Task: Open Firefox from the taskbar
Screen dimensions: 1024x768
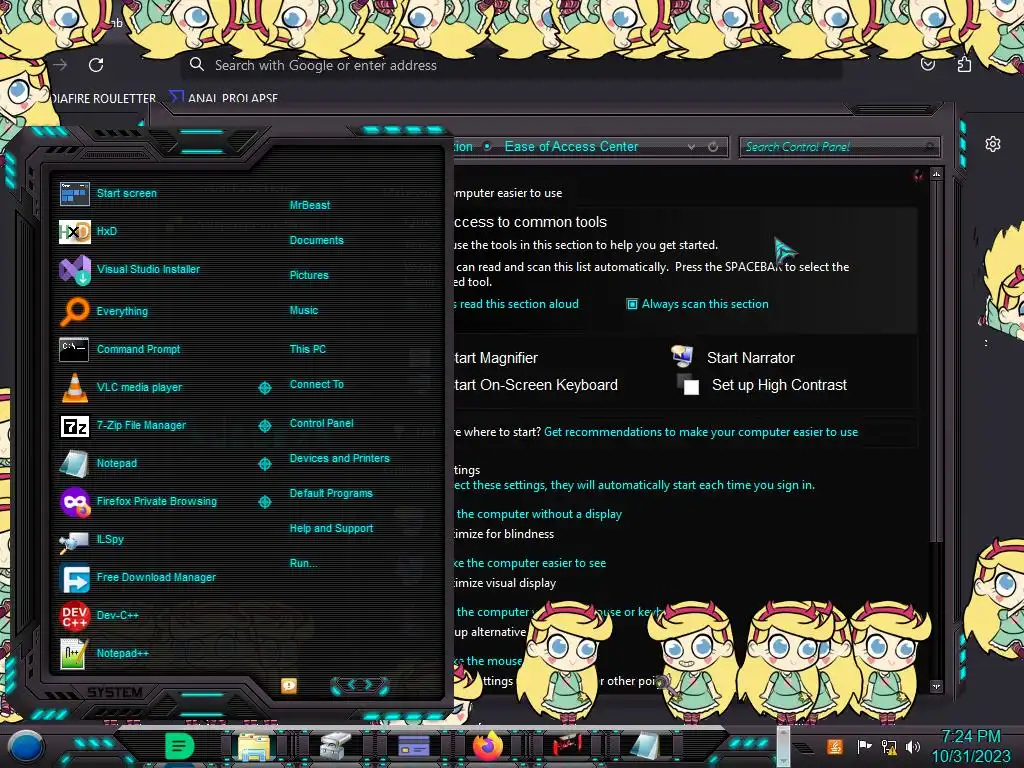Action: (x=488, y=746)
